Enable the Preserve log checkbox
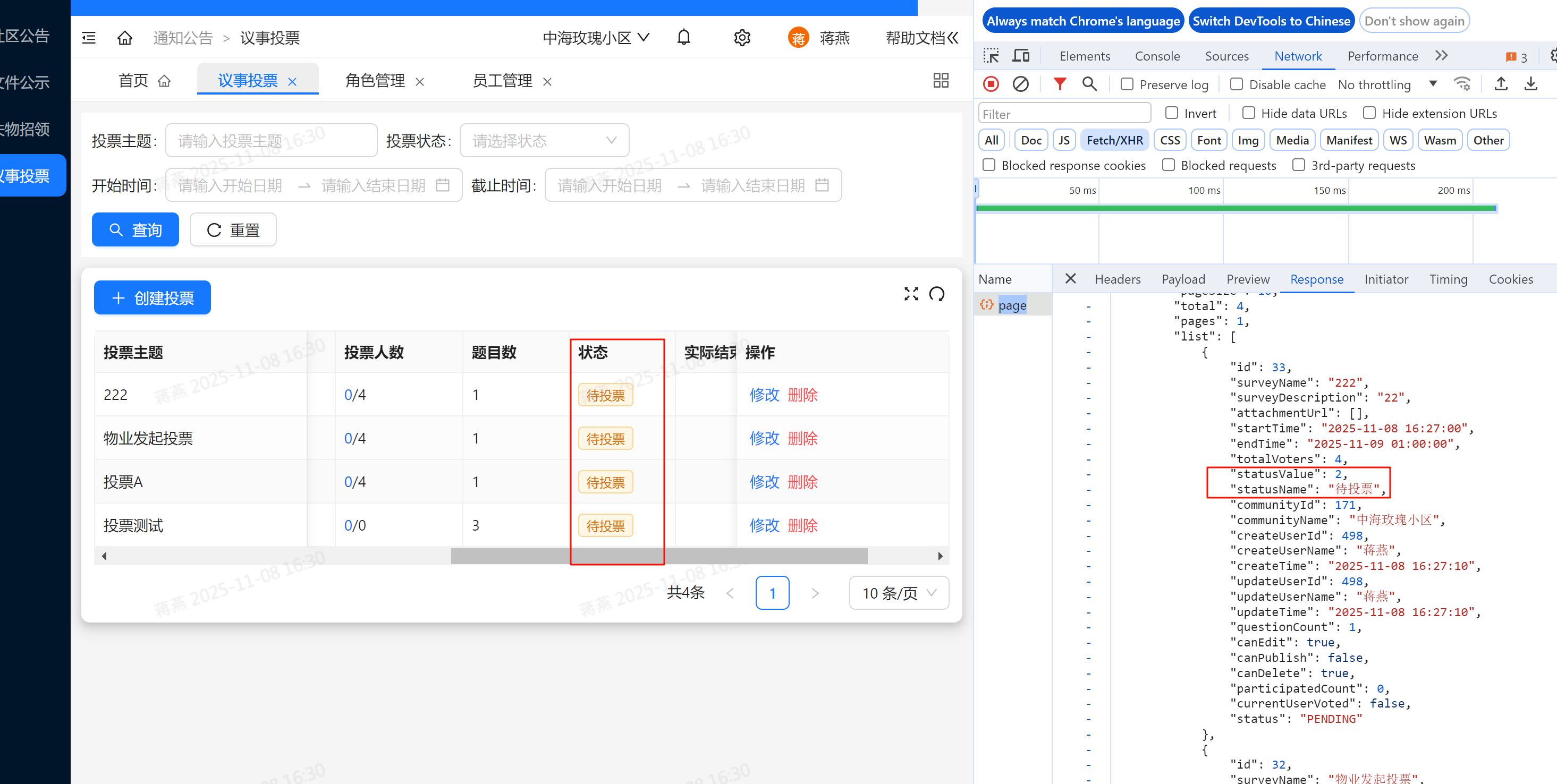This screenshot has width=1557, height=784. pyautogui.click(x=1127, y=84)
